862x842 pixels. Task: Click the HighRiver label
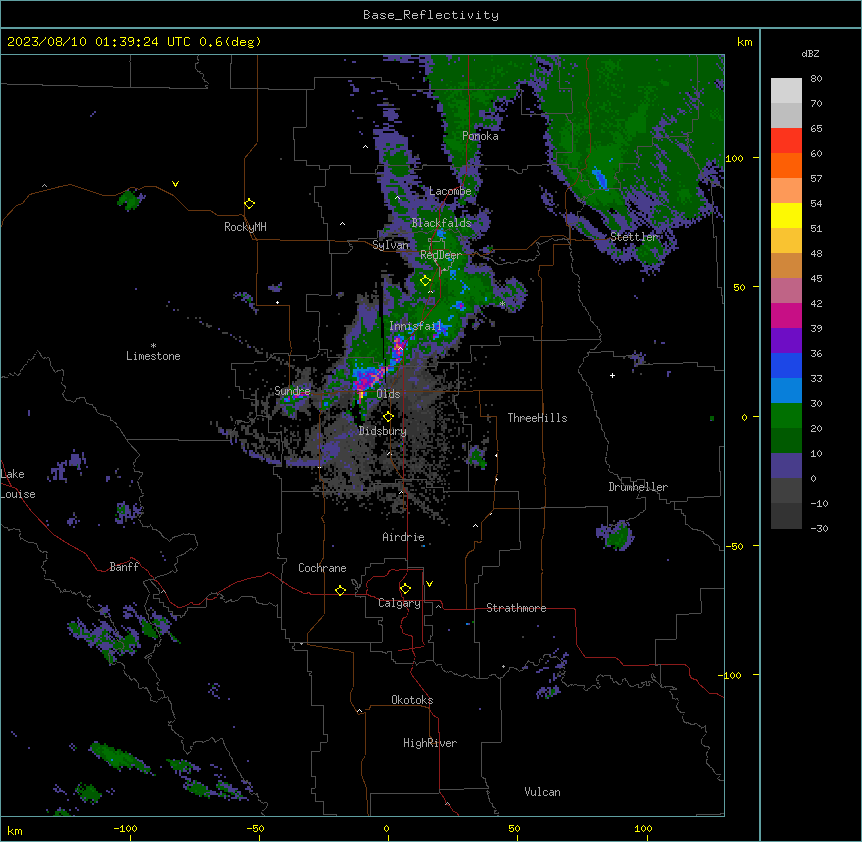[x=430, y=743]
